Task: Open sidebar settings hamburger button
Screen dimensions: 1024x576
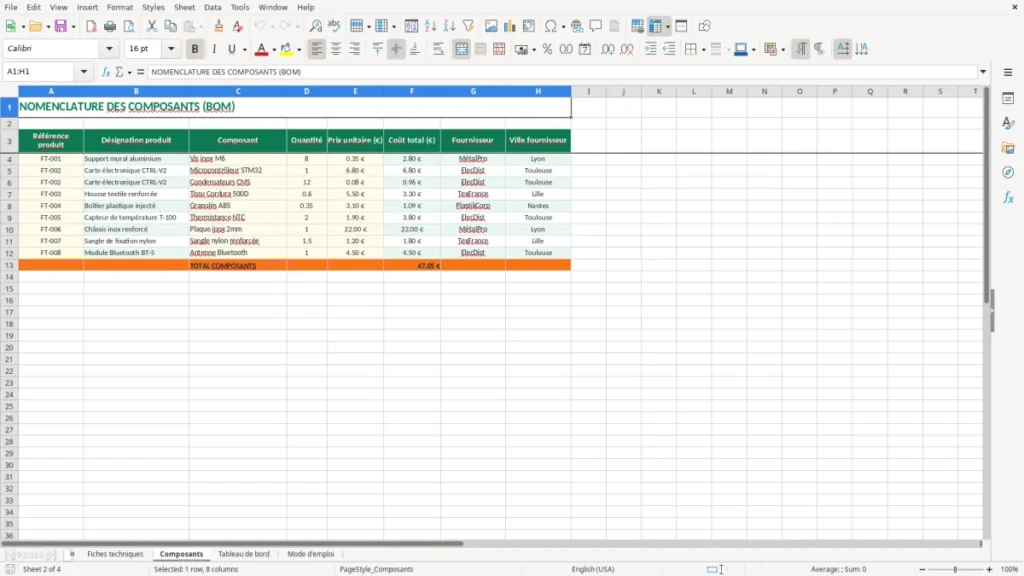Action: (1008, 72)
